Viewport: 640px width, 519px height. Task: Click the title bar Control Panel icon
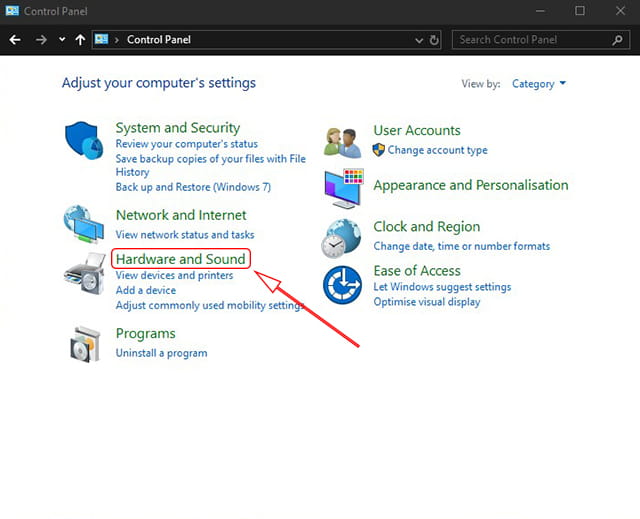coord(12,11)
